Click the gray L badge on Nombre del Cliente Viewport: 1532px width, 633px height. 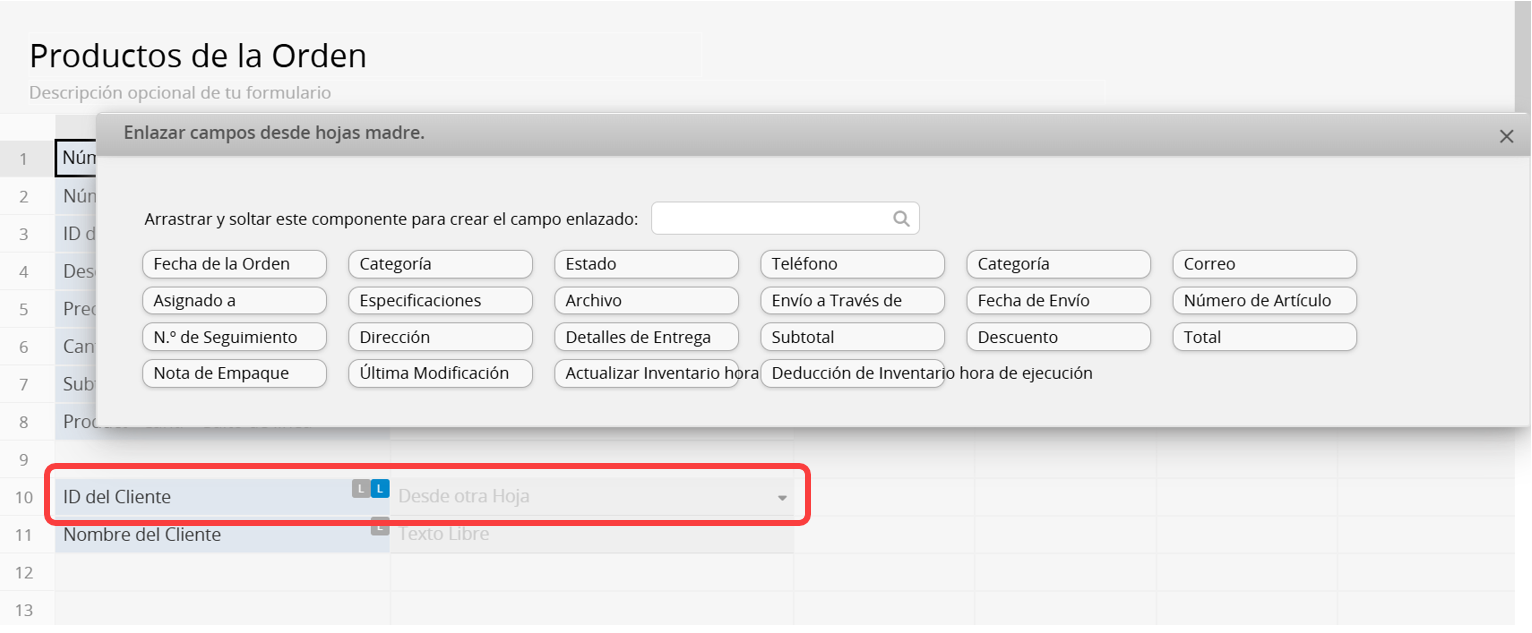click(379, 526)
